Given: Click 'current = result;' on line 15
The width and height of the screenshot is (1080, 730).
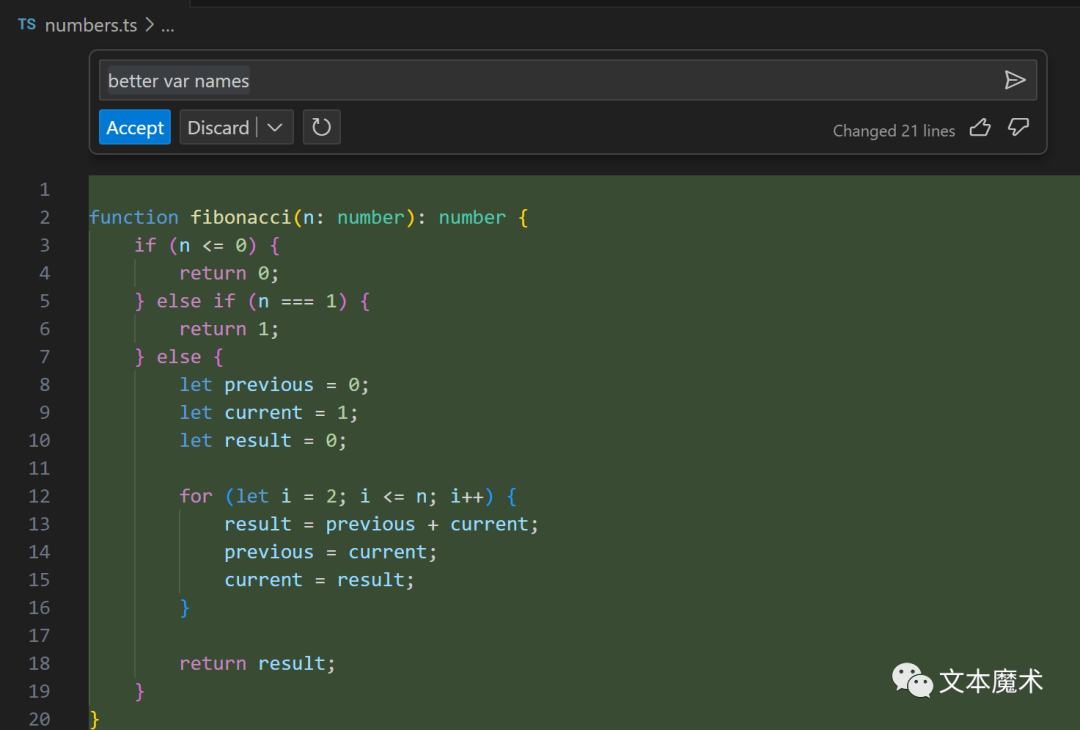Looking at the screenshot, I should (x=320, y=580).
